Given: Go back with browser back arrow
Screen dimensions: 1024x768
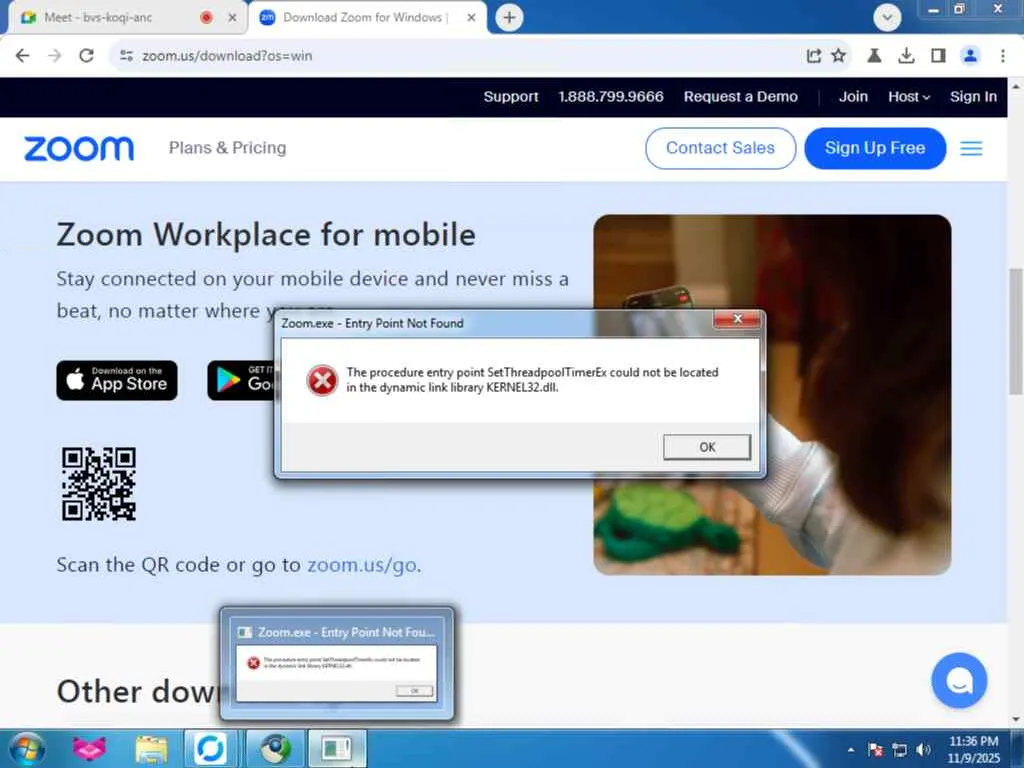Looking at the screenshot, I should tap(22, 56).
